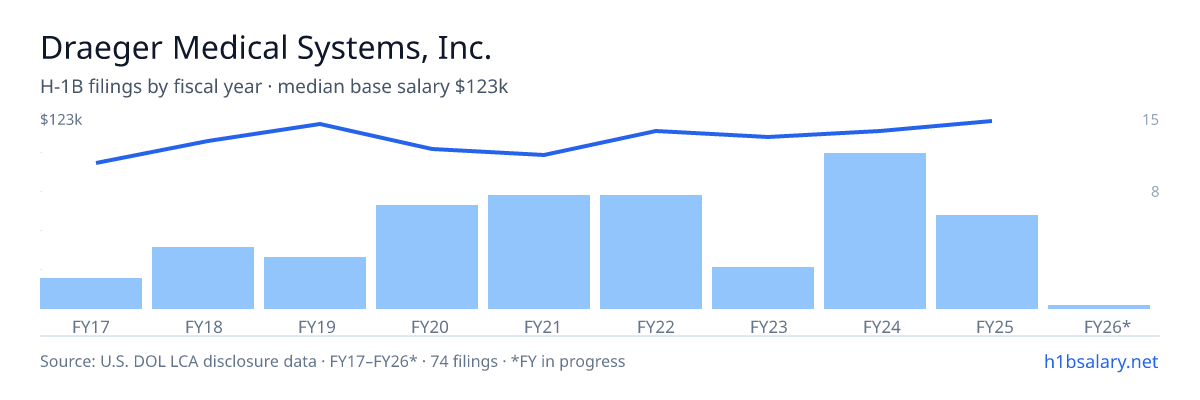Select the short FY23 bar

pyautogui.click(x=763, y=288)
